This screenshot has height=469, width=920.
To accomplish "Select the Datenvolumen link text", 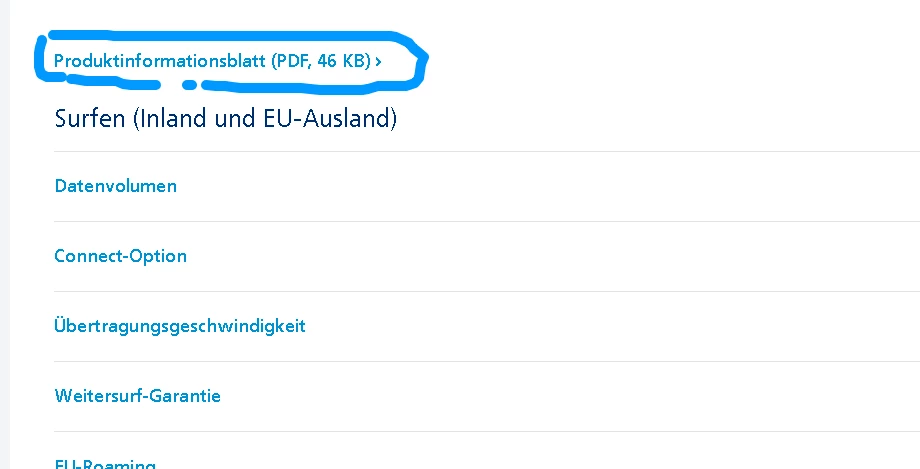I will pos(115,186).
